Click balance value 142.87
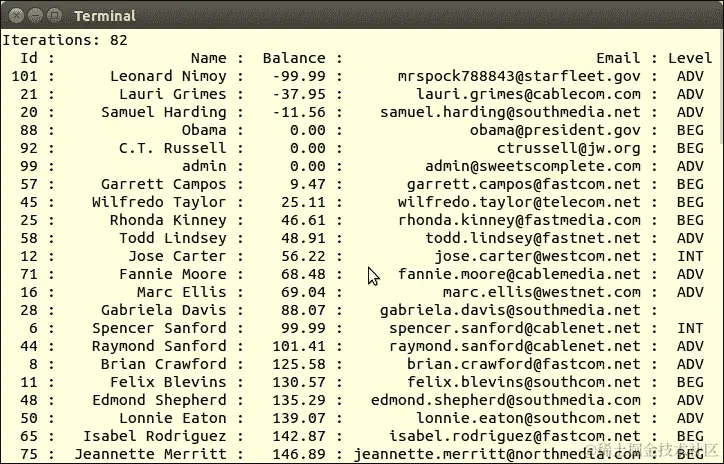Viewport: 724px width, 464px height. tap(299, 436)
